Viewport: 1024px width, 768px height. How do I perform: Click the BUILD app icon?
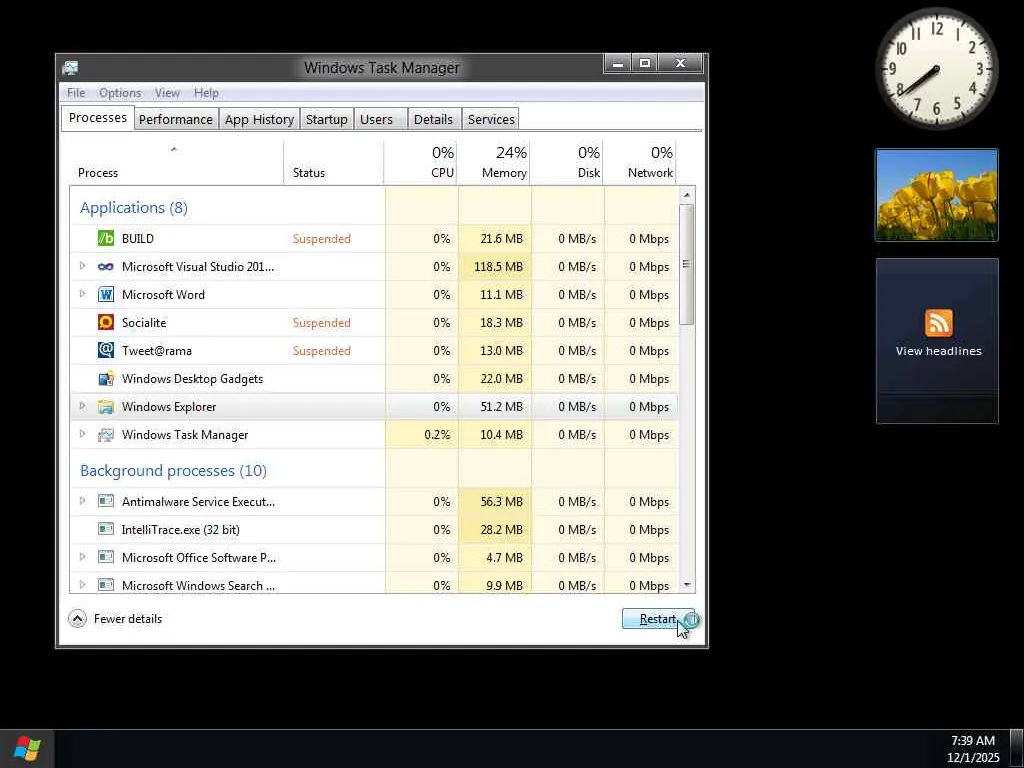[x=106, y=238]
